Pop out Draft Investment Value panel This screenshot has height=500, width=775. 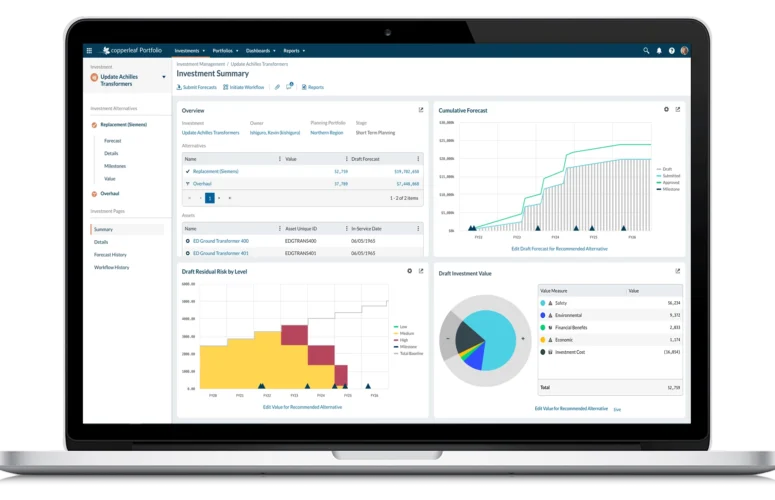point(678,271)
